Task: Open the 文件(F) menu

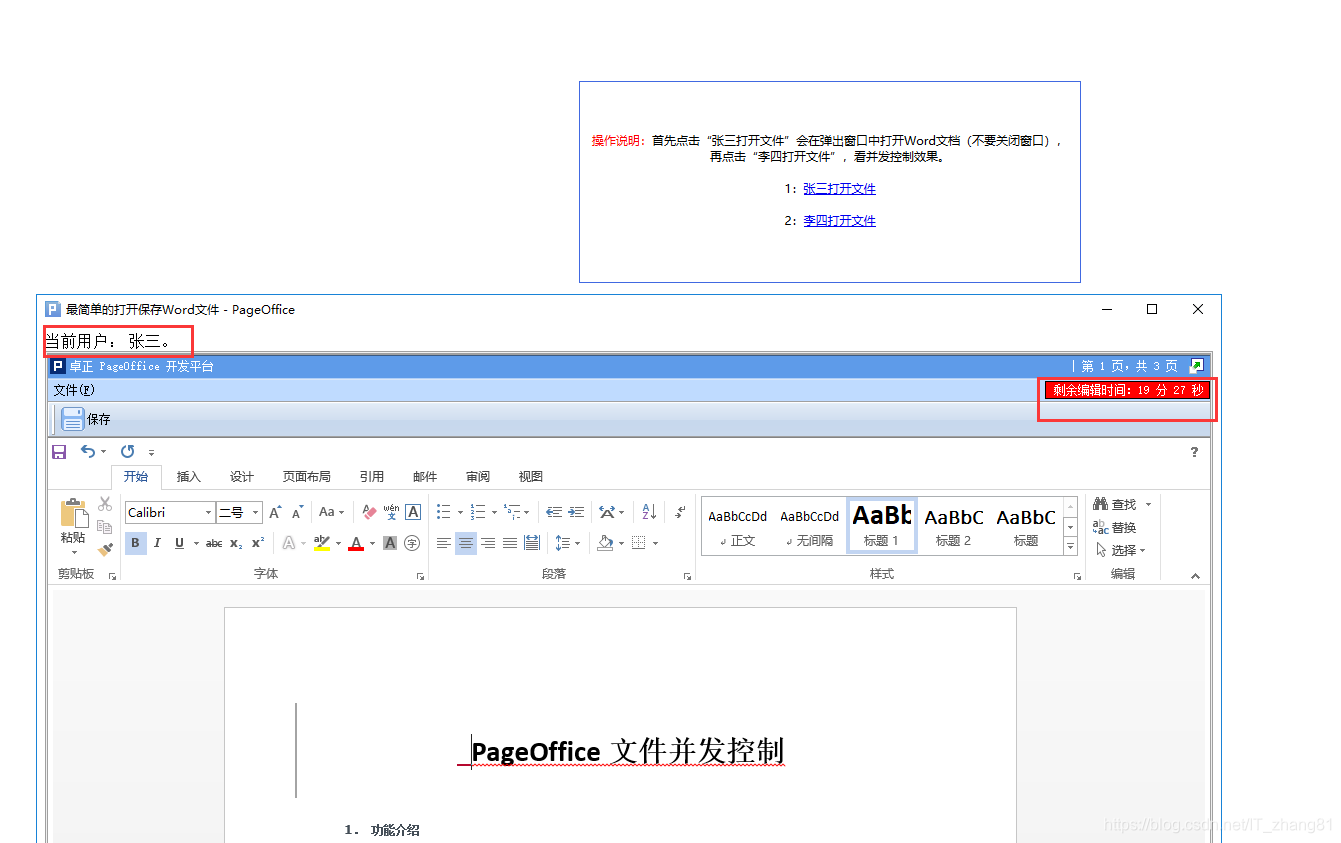Action: [74, 390]
